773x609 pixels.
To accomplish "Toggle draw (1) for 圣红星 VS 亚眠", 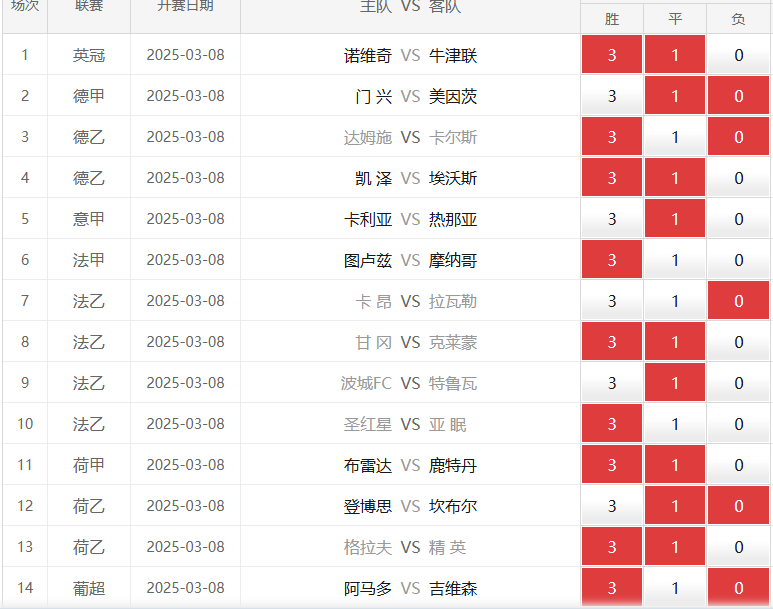I will tap(675, 423).
